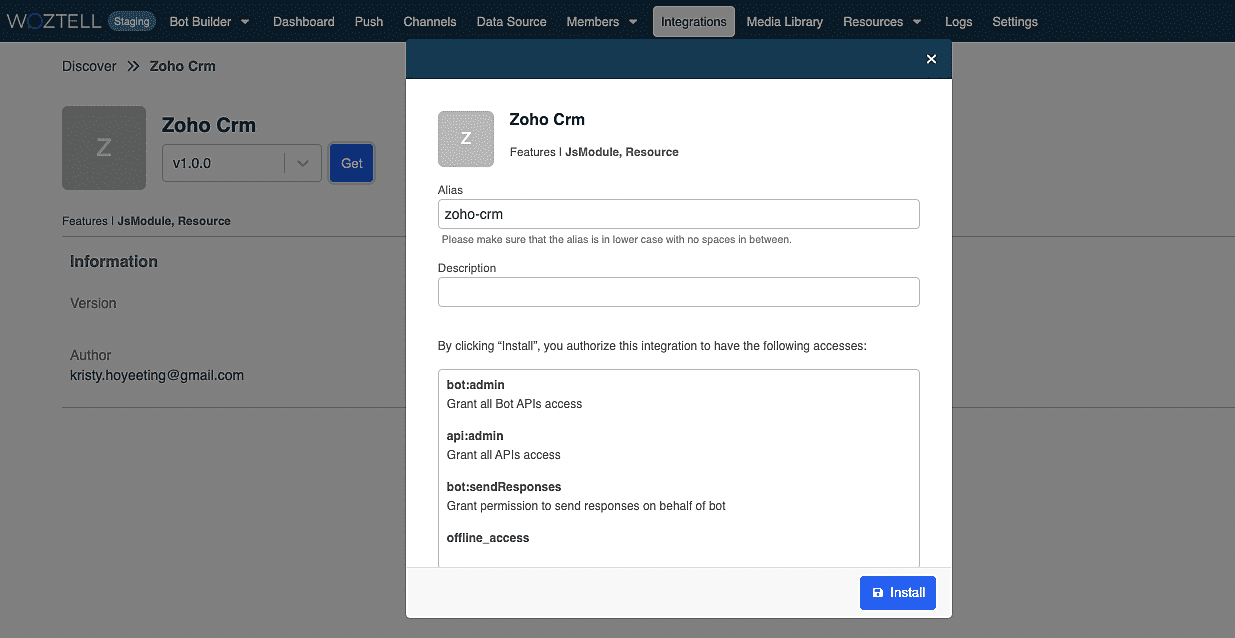Follow the Discover breadcrumb link
Image resolution: width=1235 pixels, height=638 pixels.
89,66
